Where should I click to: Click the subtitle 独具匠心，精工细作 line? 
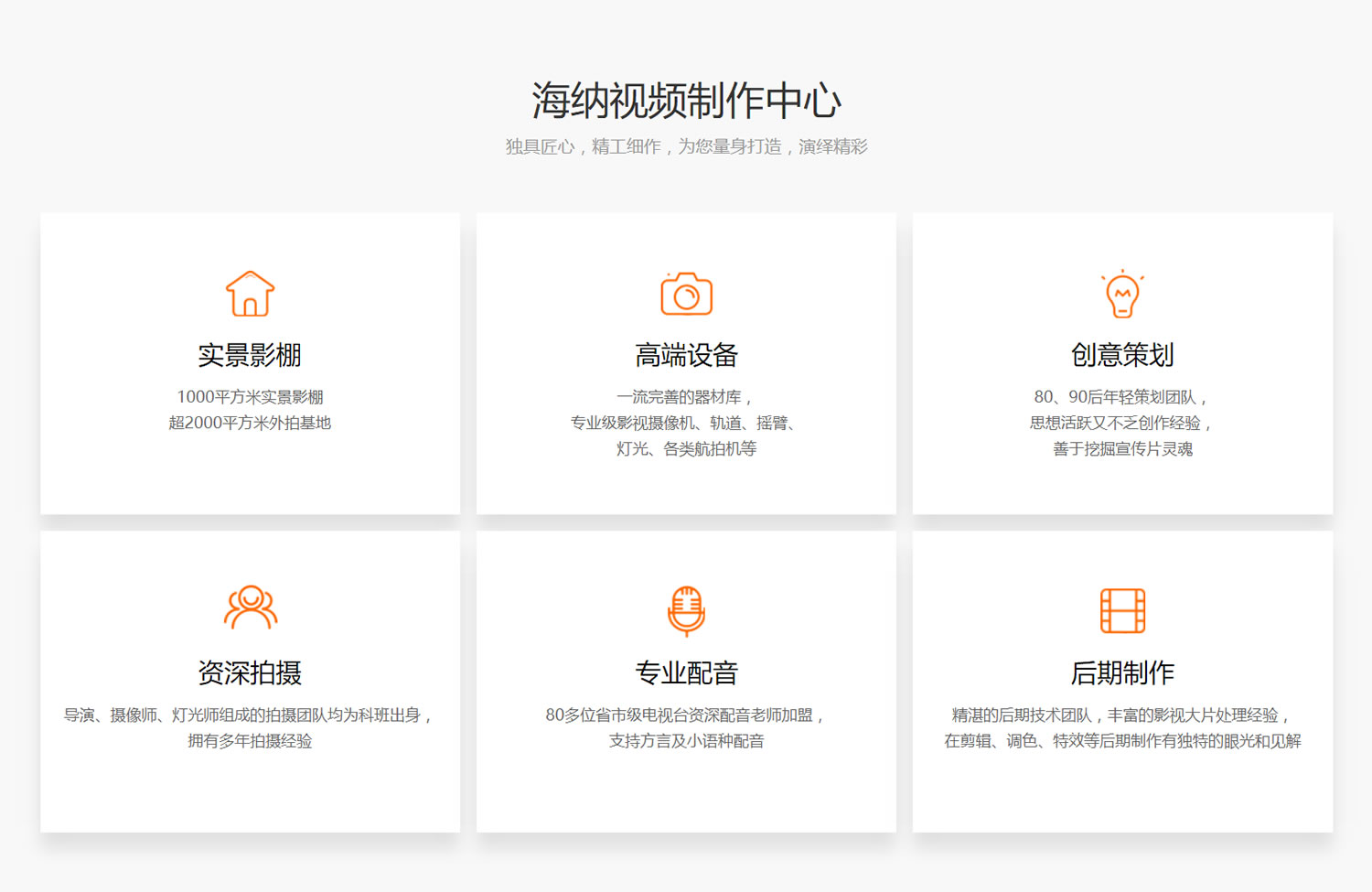686,146
